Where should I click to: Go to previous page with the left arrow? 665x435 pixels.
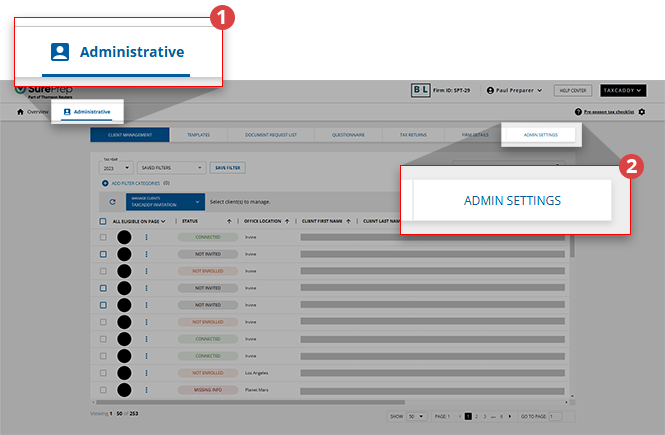(460, 416)
